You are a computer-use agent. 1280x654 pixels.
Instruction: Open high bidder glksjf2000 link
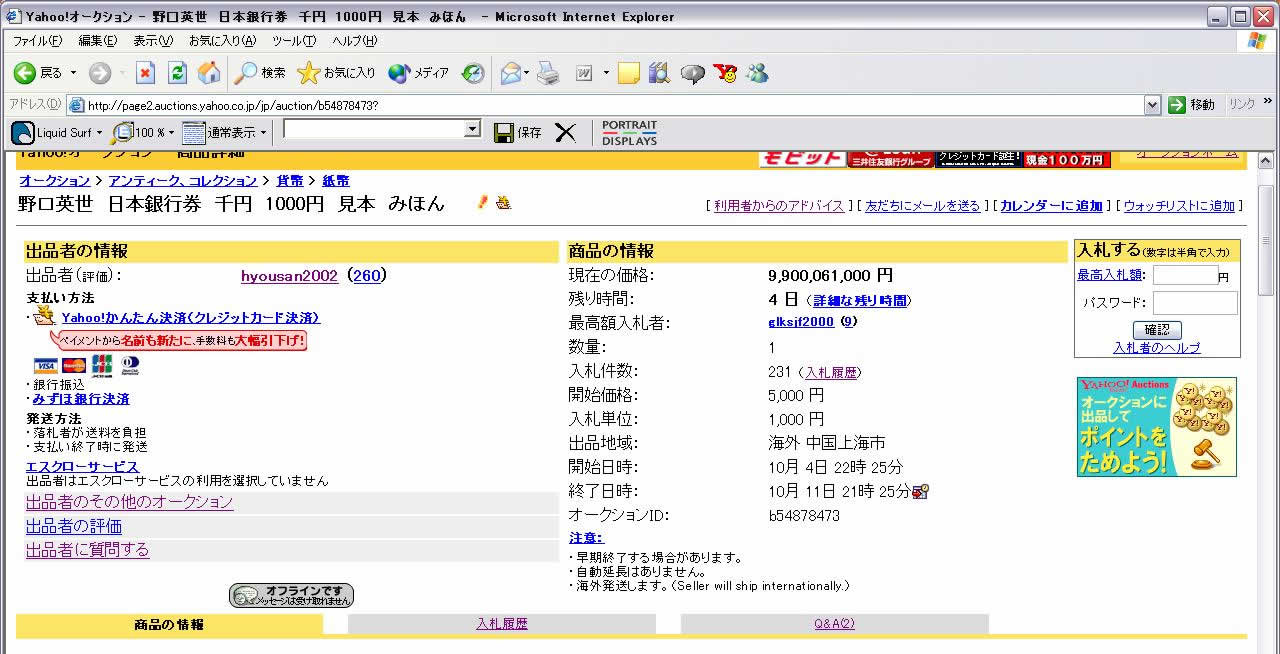[x=801, y=322]
